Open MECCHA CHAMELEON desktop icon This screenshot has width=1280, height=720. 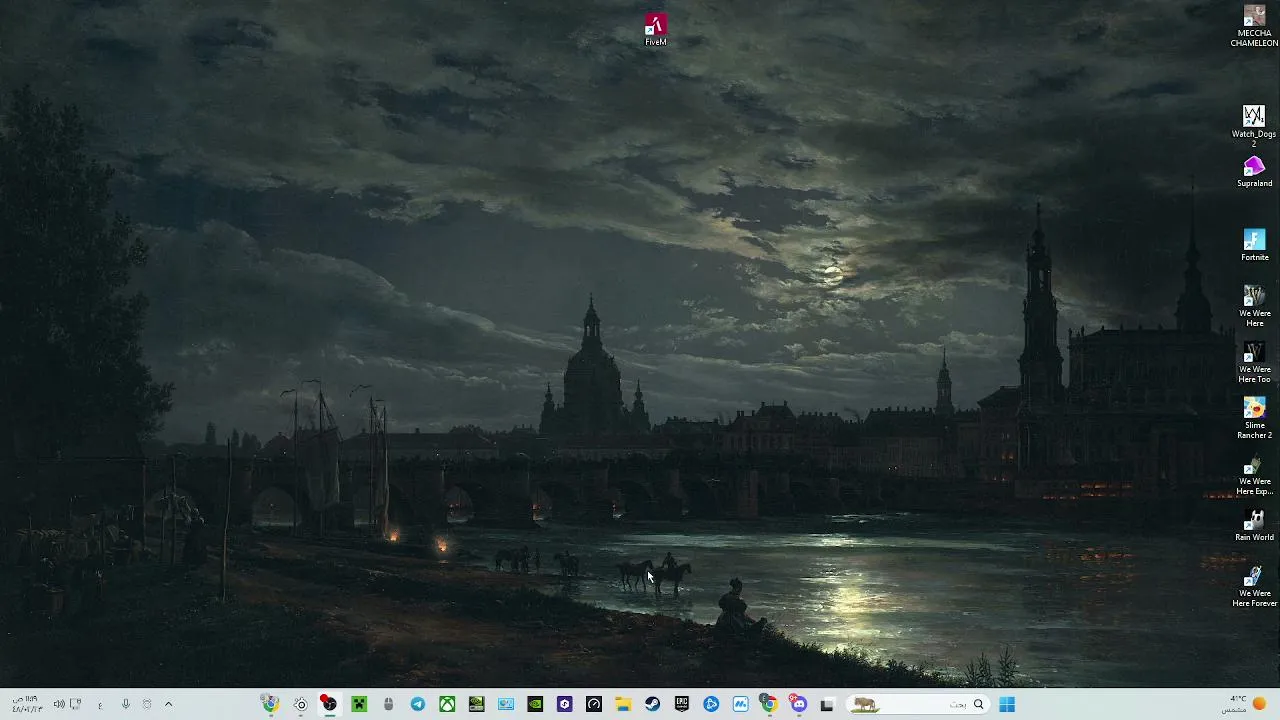click(1254, 26)
